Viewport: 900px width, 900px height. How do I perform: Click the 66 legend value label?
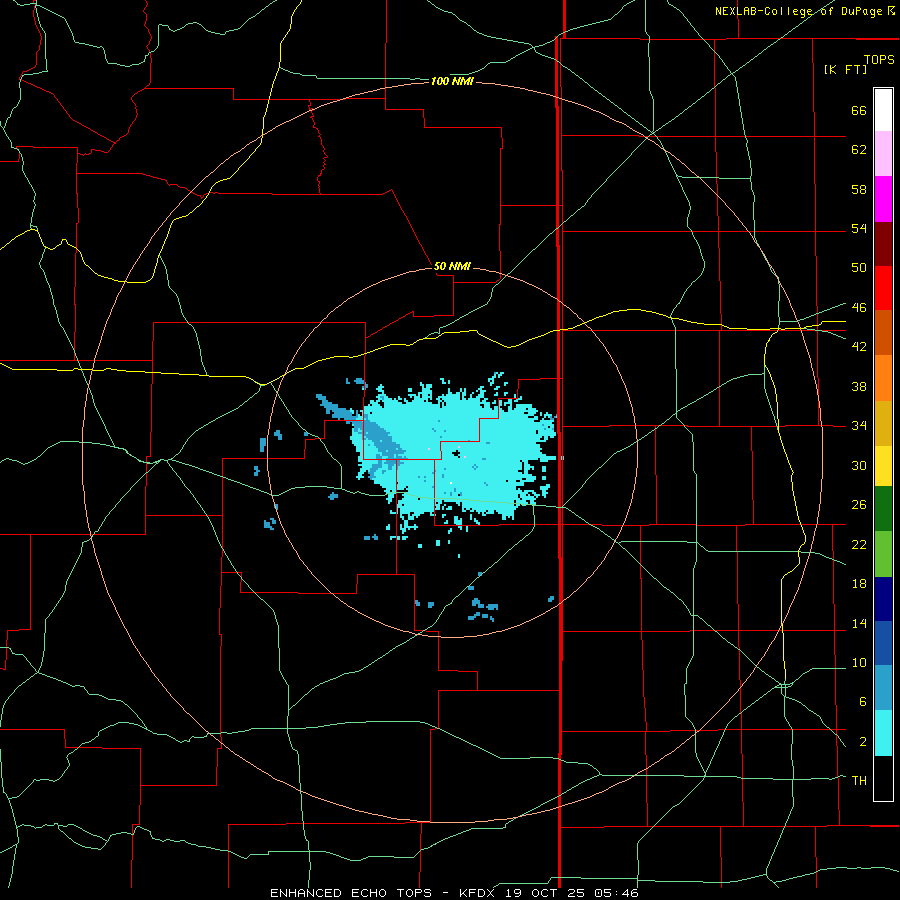click(859, 111)
